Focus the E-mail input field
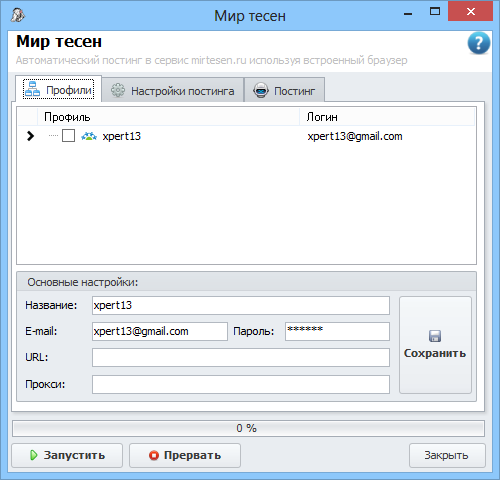The width and height of the screenshot is (500, 480). [160, 331]
